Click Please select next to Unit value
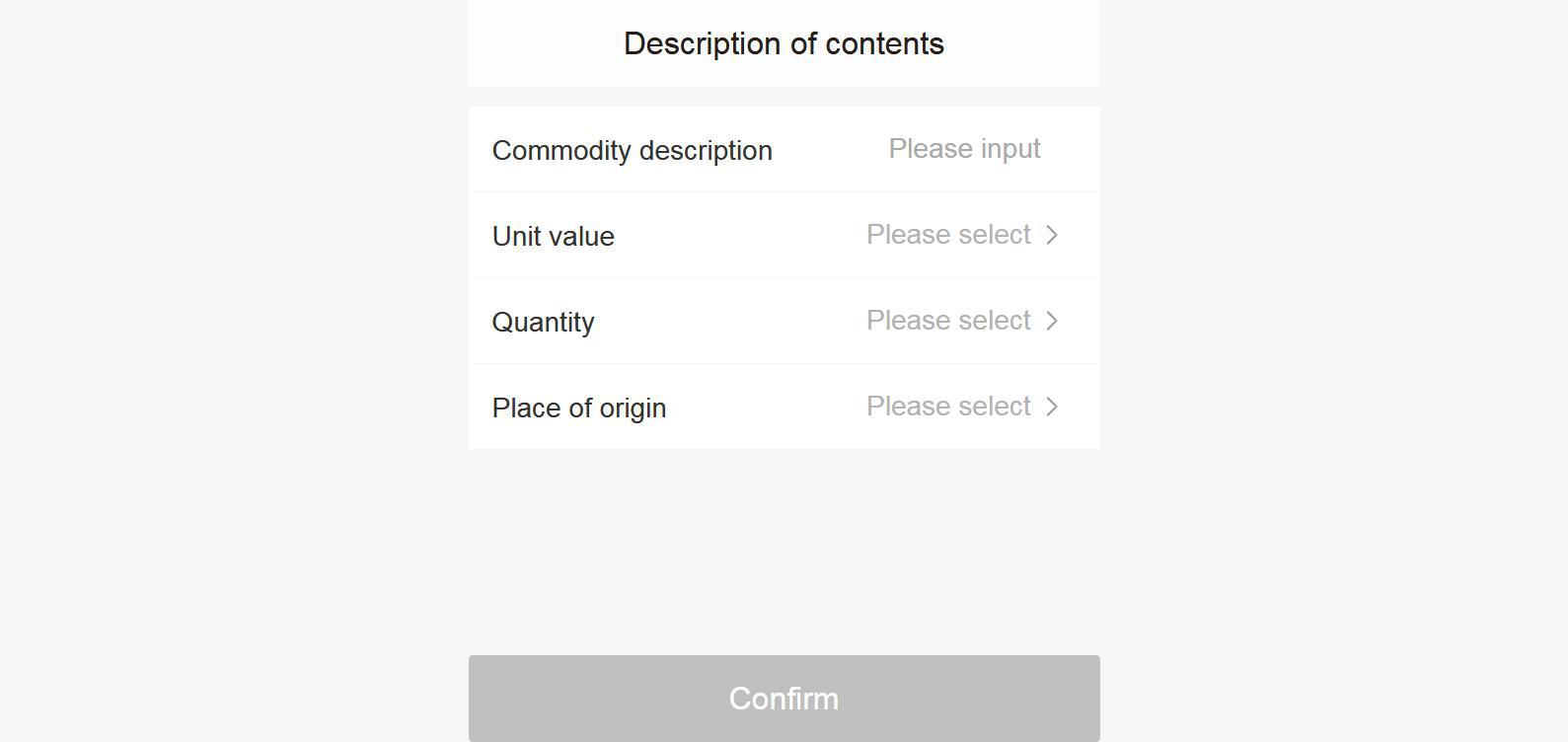This screenshot has width=1568, height=742. [x=949, y=235]
